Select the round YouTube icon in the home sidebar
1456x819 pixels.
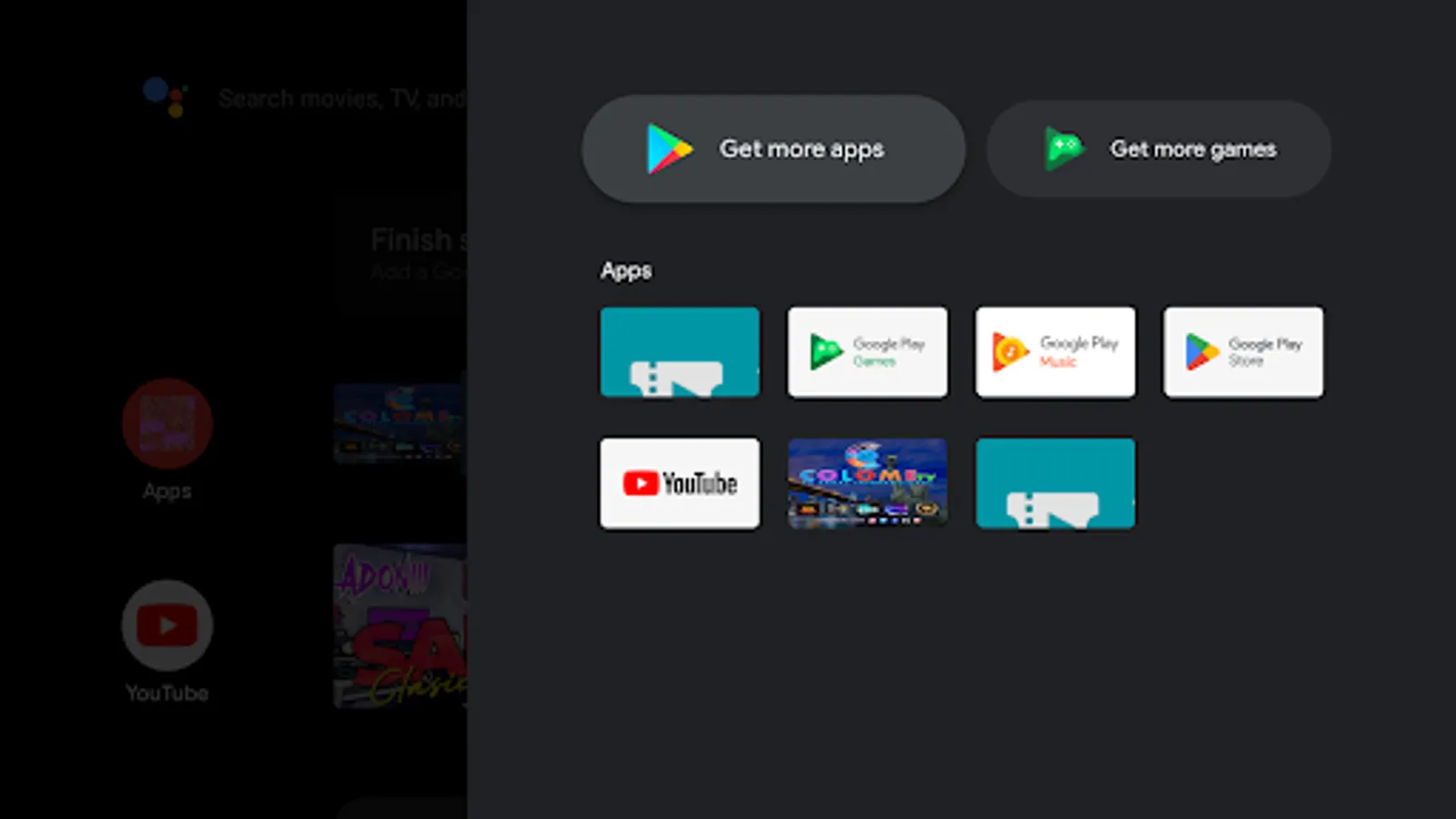(167, 626)
